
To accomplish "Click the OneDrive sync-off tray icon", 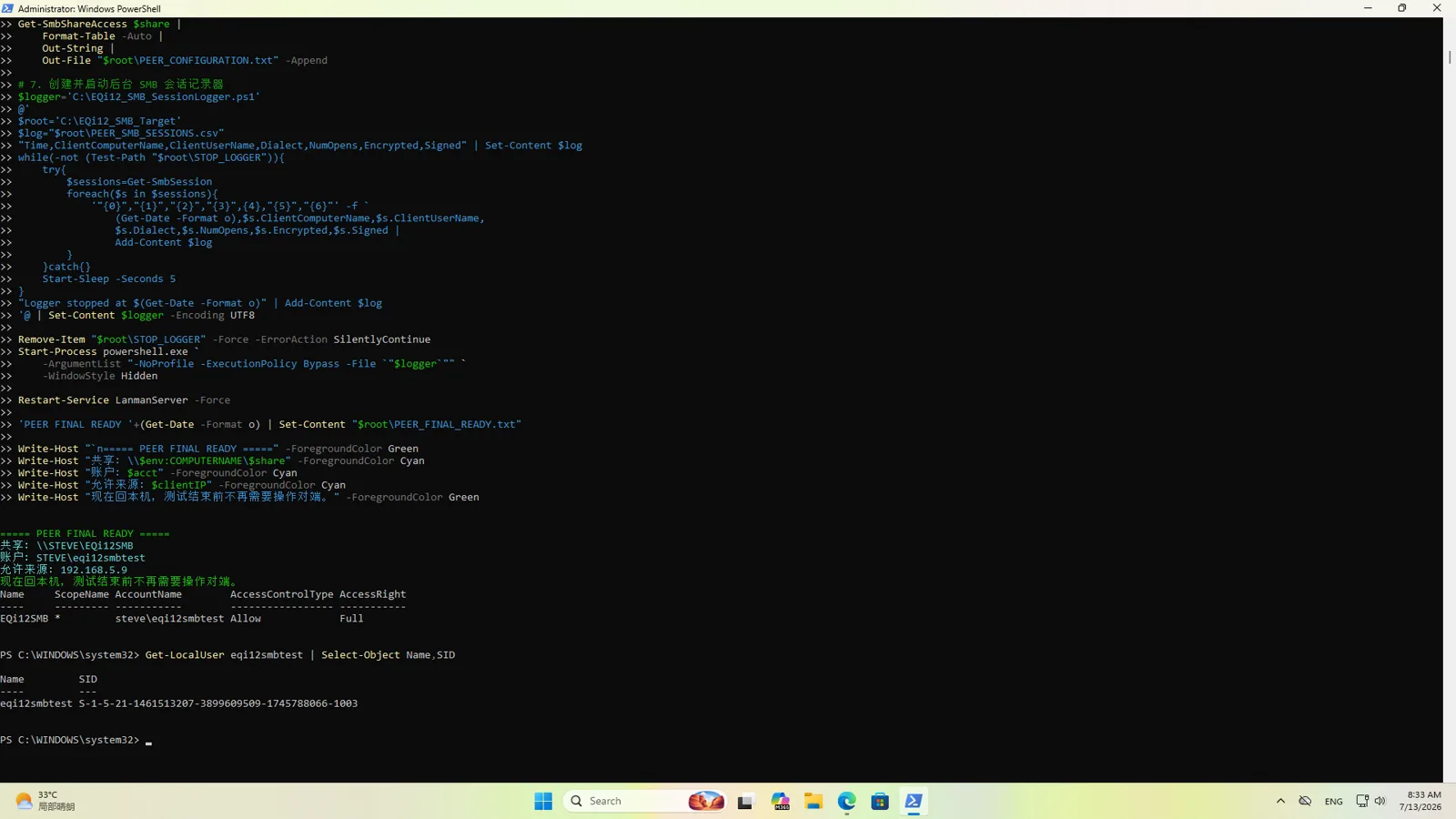I will pyautogui.click(x=1305, y=801).
